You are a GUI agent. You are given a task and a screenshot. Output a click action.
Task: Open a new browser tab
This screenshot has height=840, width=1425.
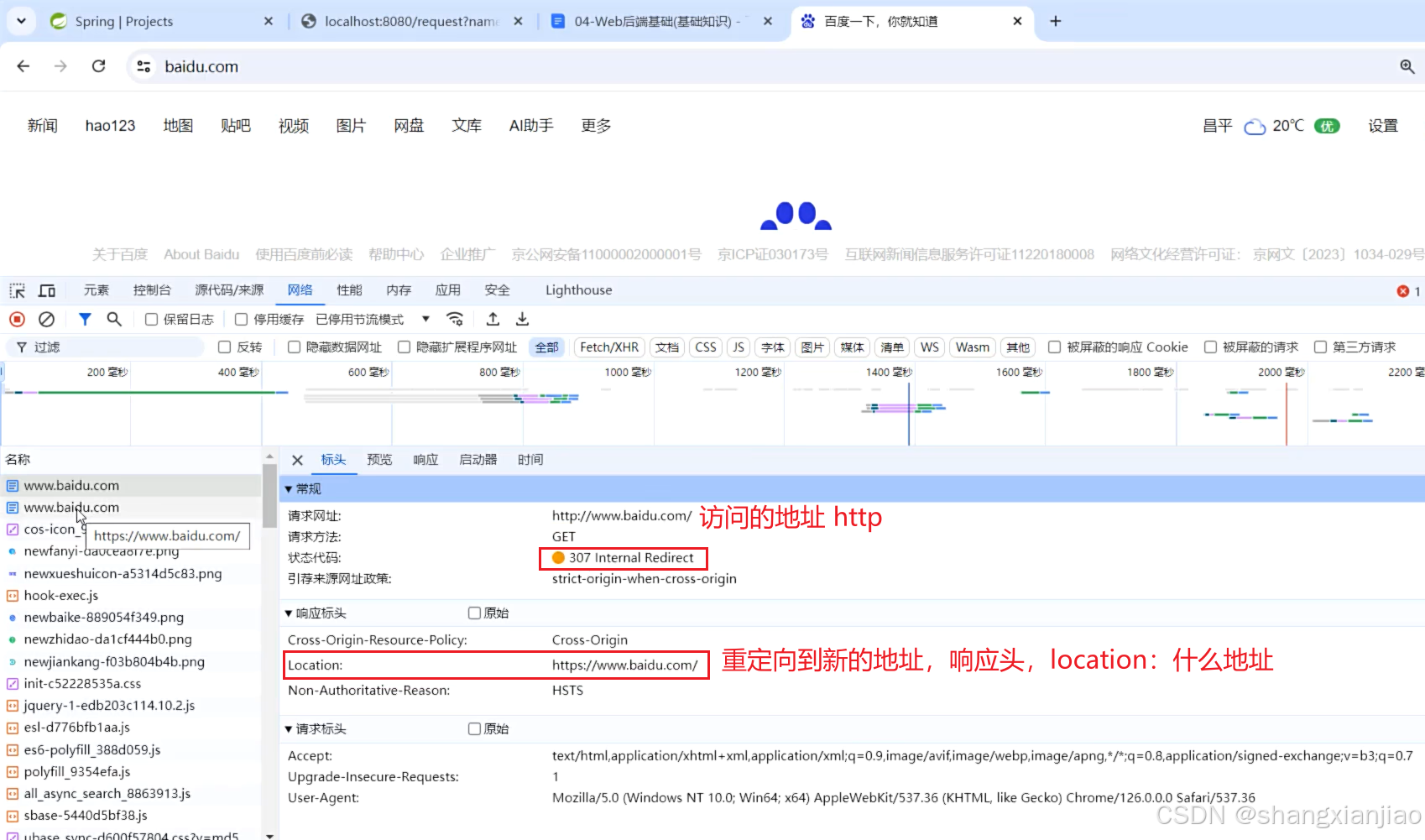point(1056,21)
